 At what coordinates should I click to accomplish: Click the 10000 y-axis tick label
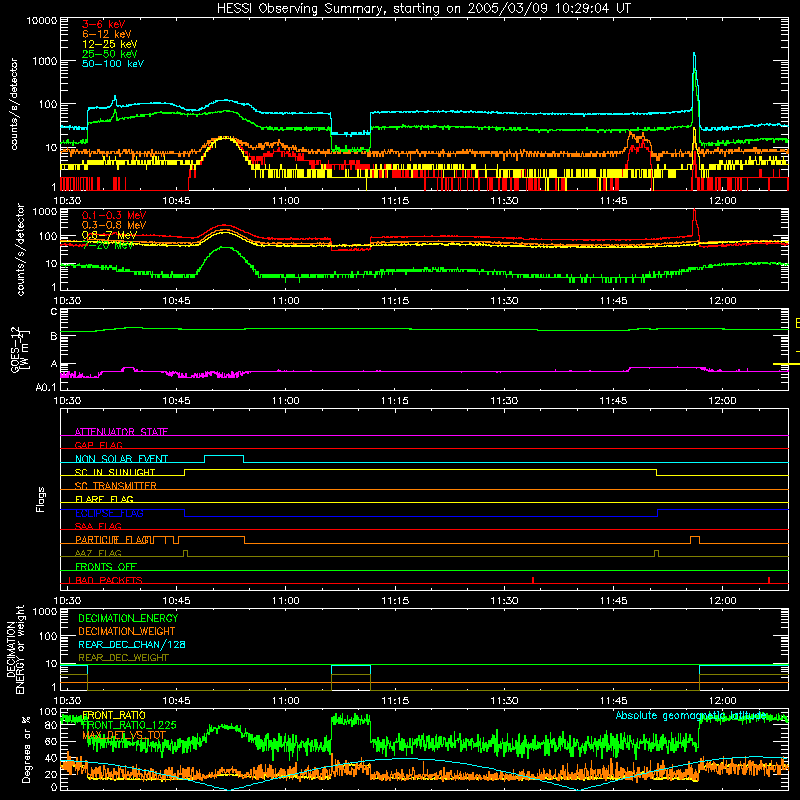(42, 20)
